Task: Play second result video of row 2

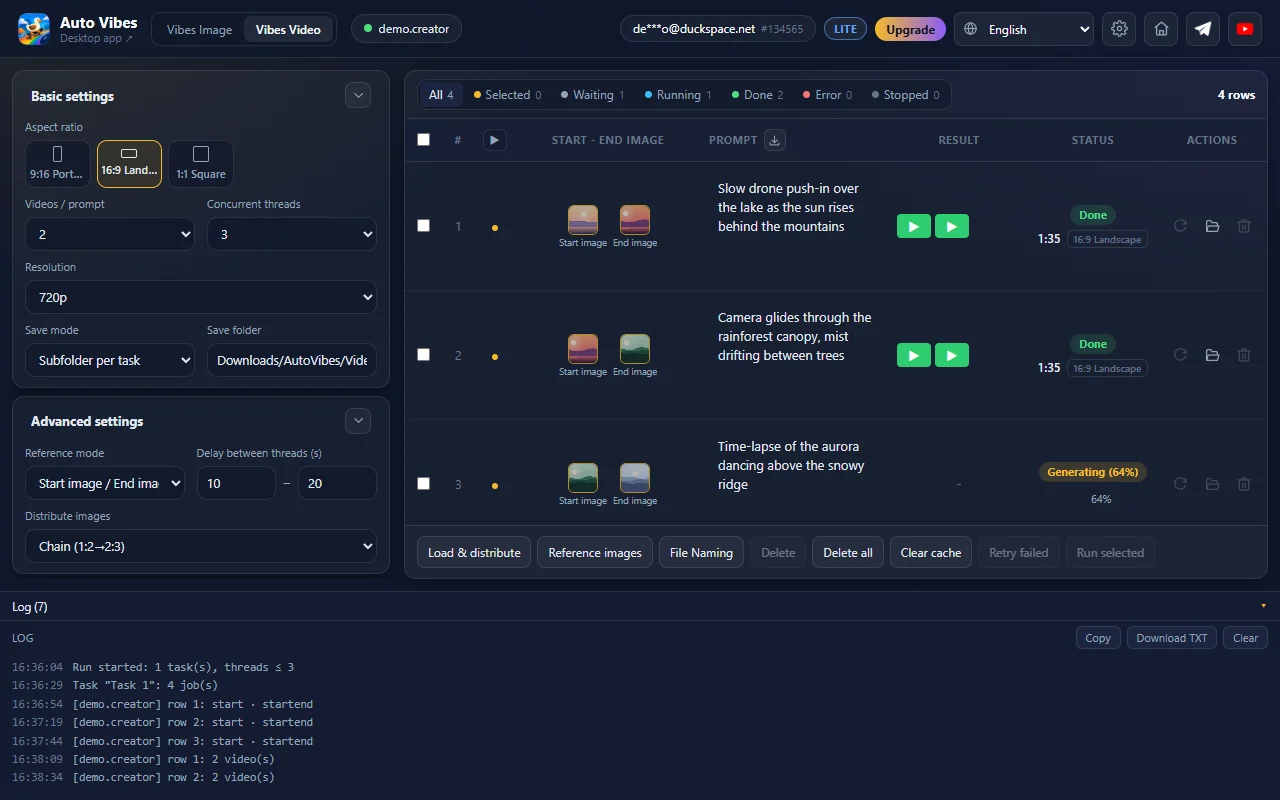Action: pyautogui.click(x=952, y=355)
